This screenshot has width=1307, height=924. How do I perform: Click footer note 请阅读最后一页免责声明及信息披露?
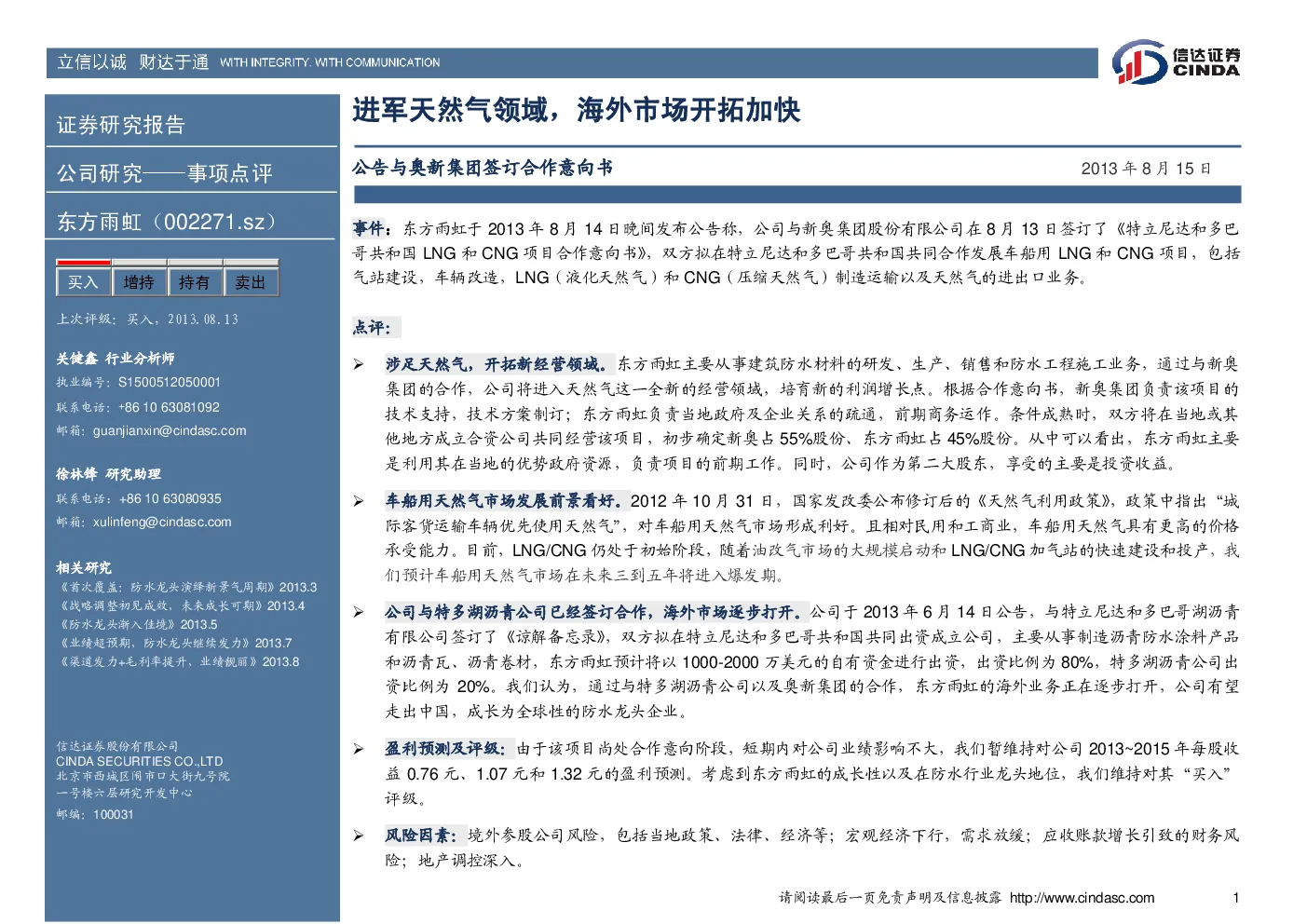coord(891,898)
